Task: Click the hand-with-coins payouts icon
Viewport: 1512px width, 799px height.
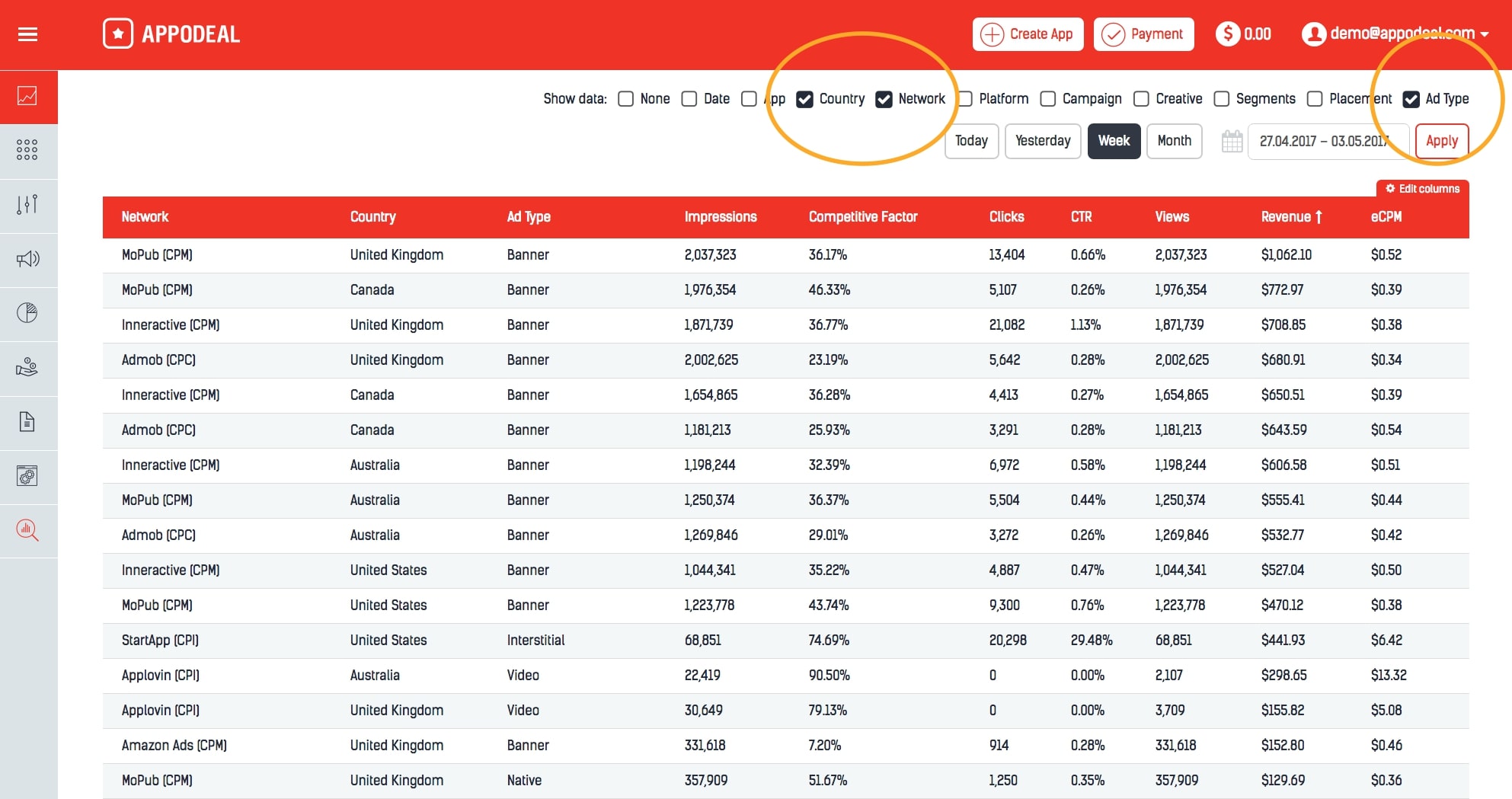Action: click(28, 368)
